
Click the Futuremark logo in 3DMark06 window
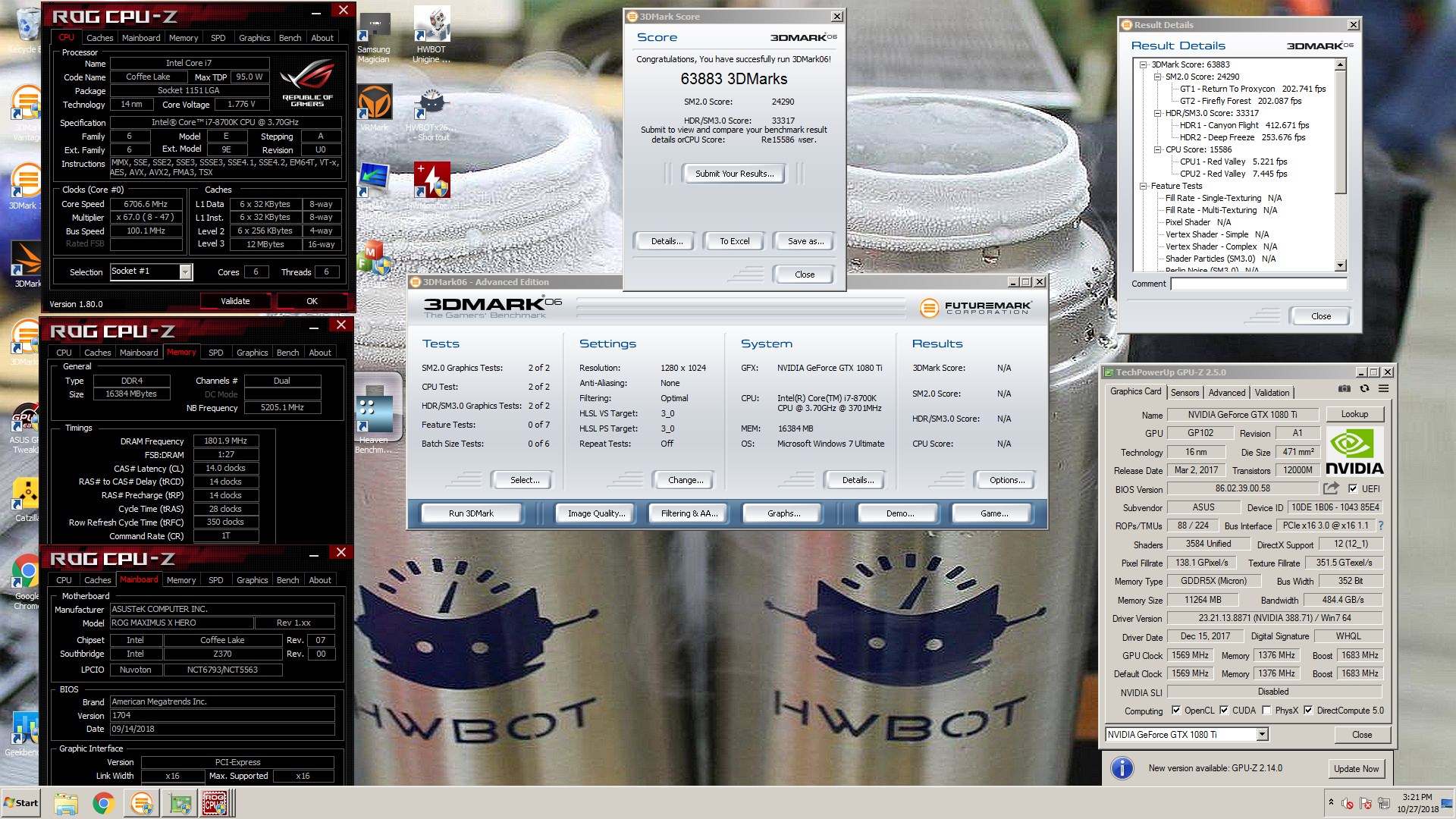pos(975,307)
